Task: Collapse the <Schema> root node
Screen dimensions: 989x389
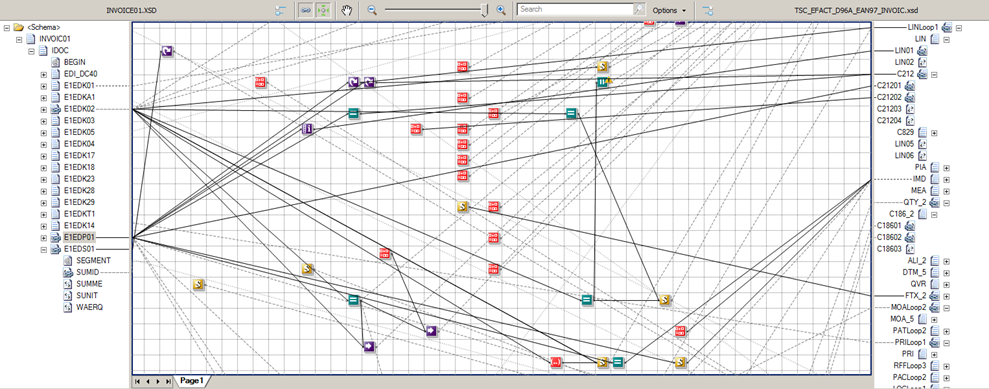Action: coord(7,27)
